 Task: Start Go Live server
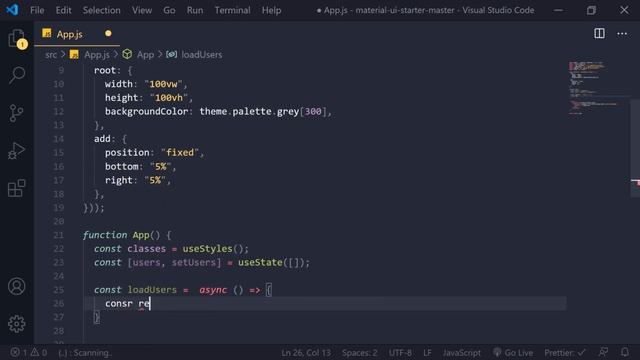(x=513, y=353)
